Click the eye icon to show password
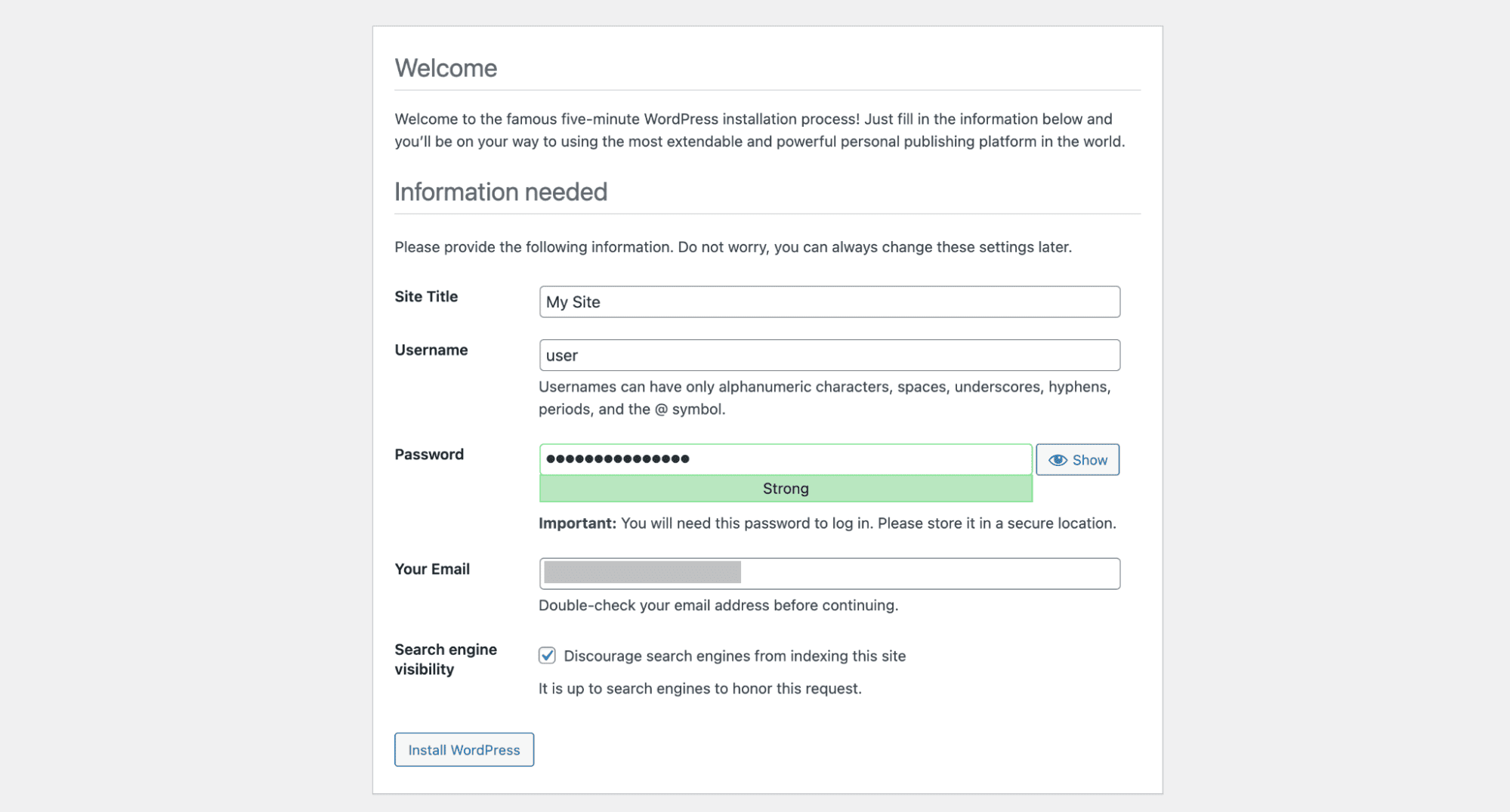The height and width of the screenshot is (812, 1510). [1058, 459]
